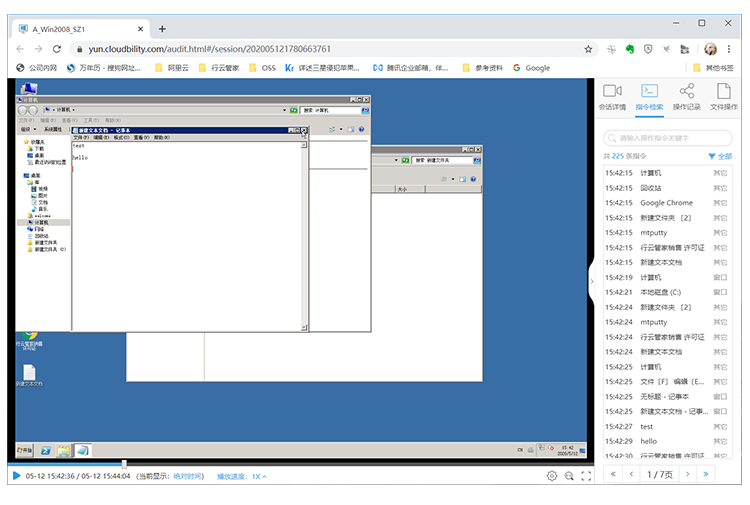Jump to last page of commands
Image resolution: width=750 pixels, height=505 pixels.
coord(706,474)
